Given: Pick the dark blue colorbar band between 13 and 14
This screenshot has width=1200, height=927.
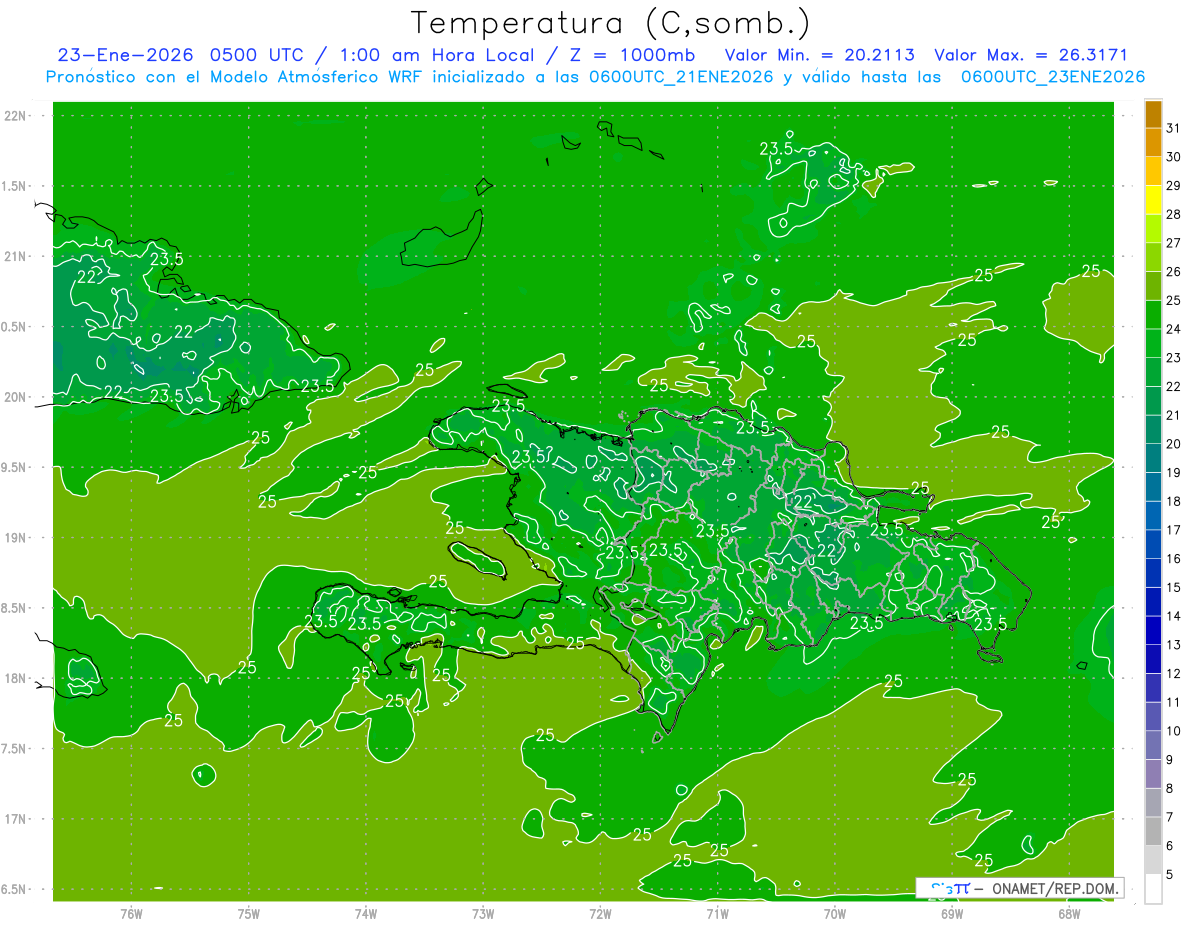Looking at the screenshot, I should point(1153,631).
